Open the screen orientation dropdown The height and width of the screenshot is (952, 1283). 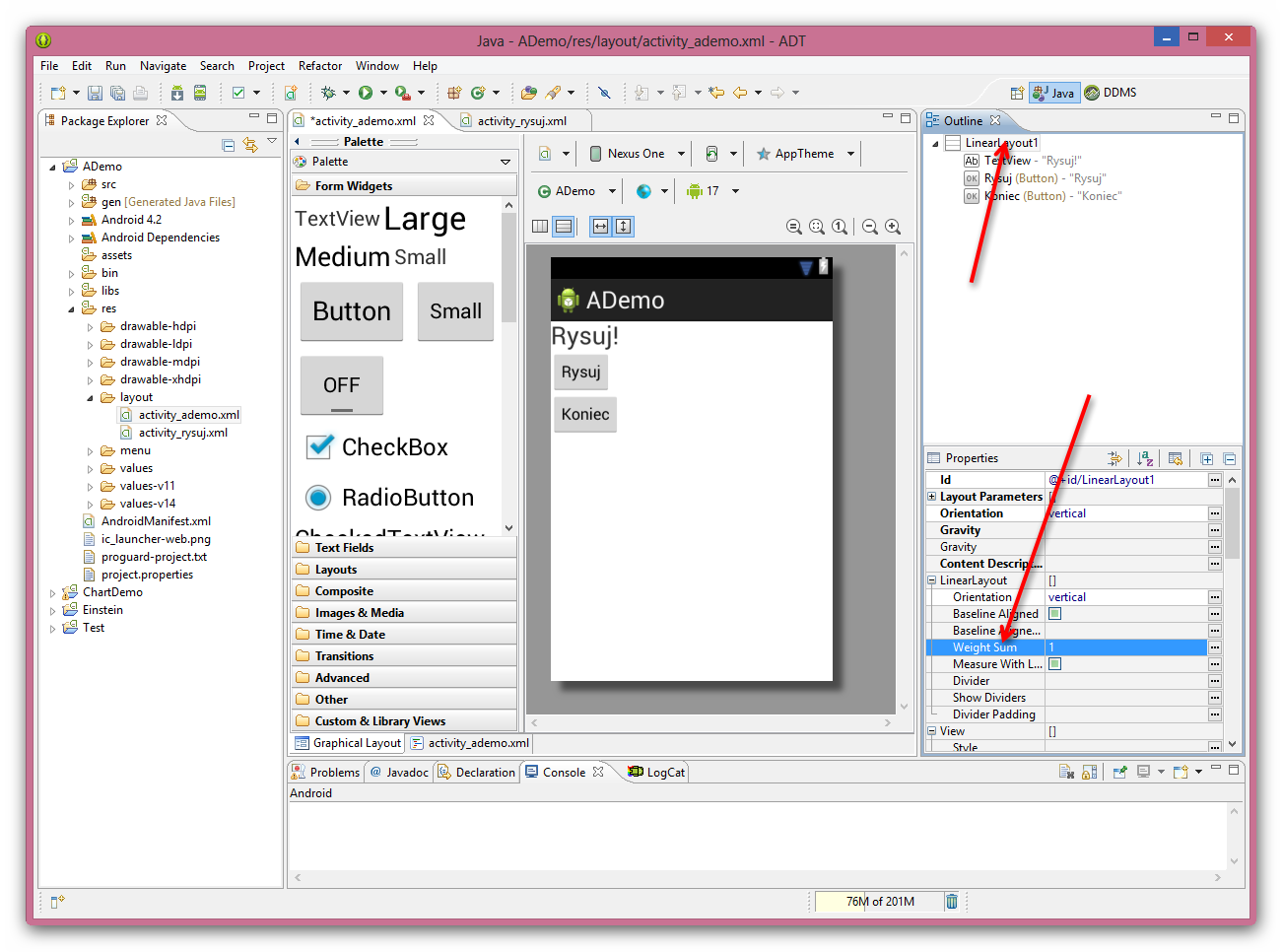[x=721, y=154]
